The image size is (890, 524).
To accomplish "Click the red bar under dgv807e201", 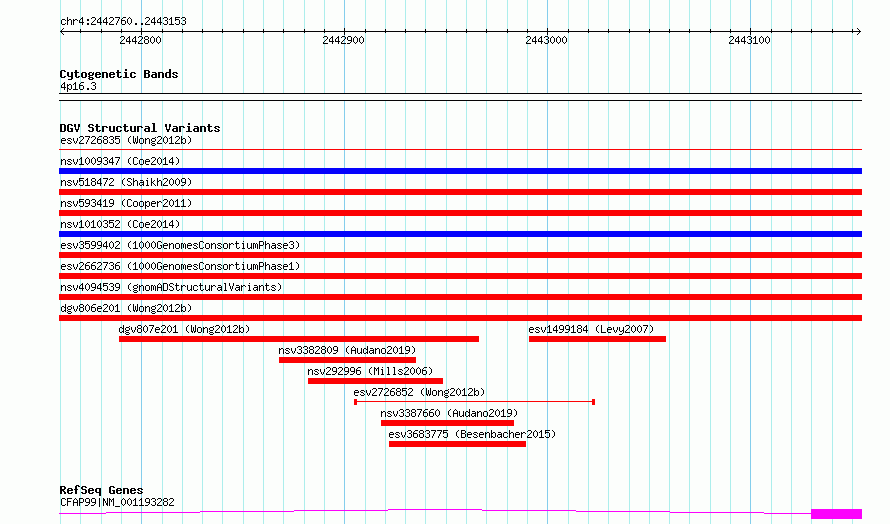I will coord(299,339).
